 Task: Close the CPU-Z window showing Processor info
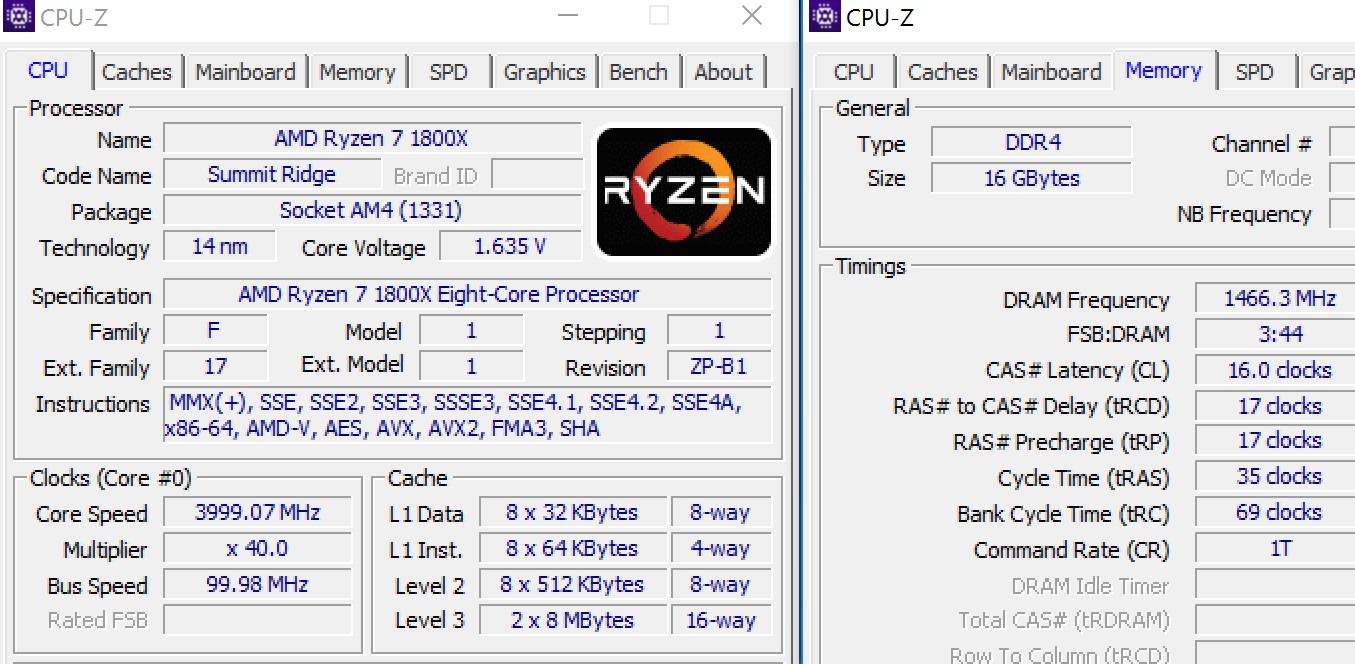752,16
